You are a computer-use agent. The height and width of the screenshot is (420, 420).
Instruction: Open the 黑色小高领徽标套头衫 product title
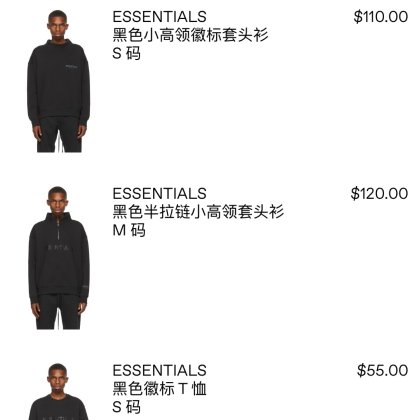190,35
